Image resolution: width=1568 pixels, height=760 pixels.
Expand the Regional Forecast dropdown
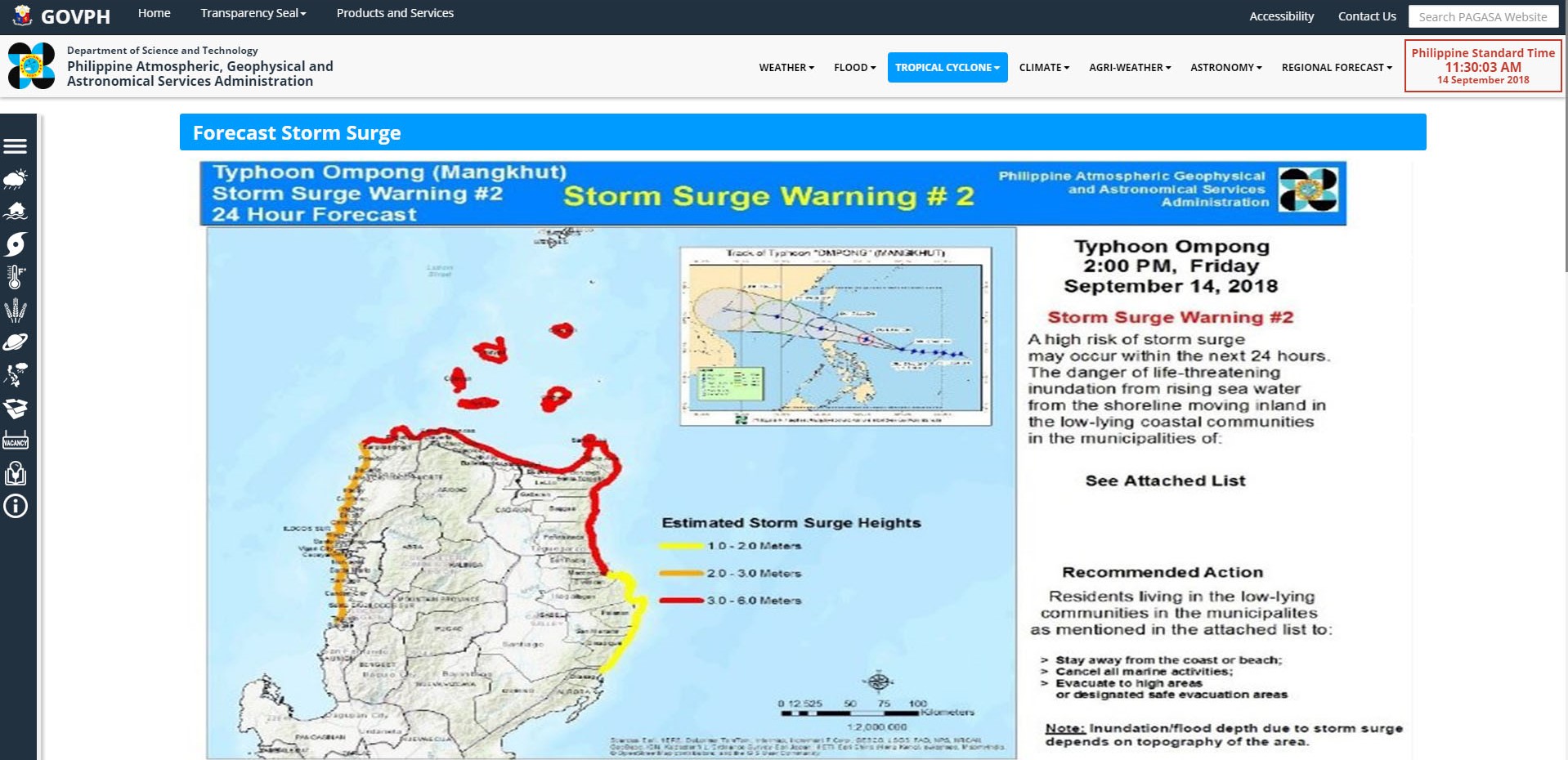[x=1337, y=68]
